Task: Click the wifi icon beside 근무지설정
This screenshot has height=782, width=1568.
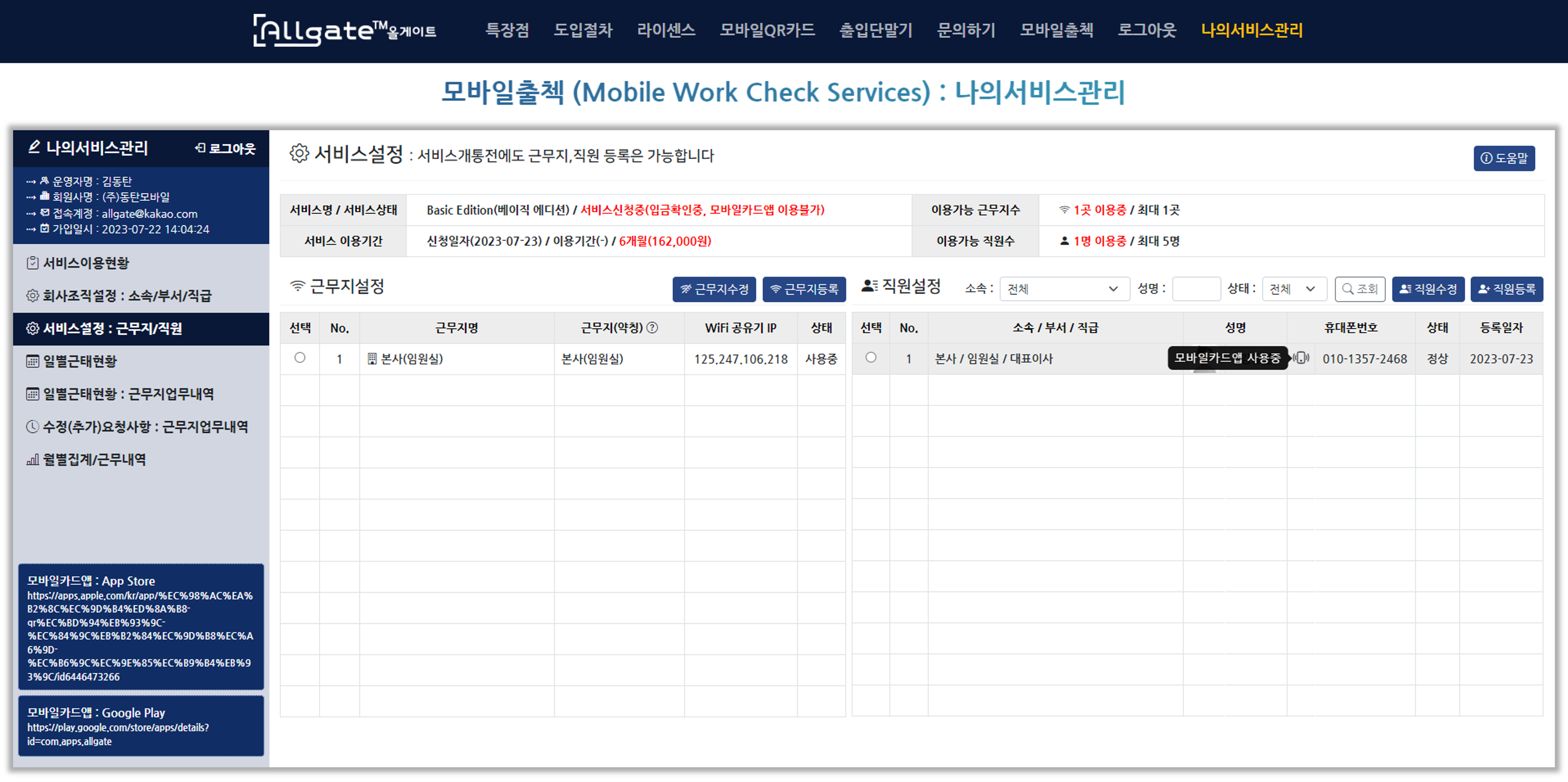Action: pos(298,286)
